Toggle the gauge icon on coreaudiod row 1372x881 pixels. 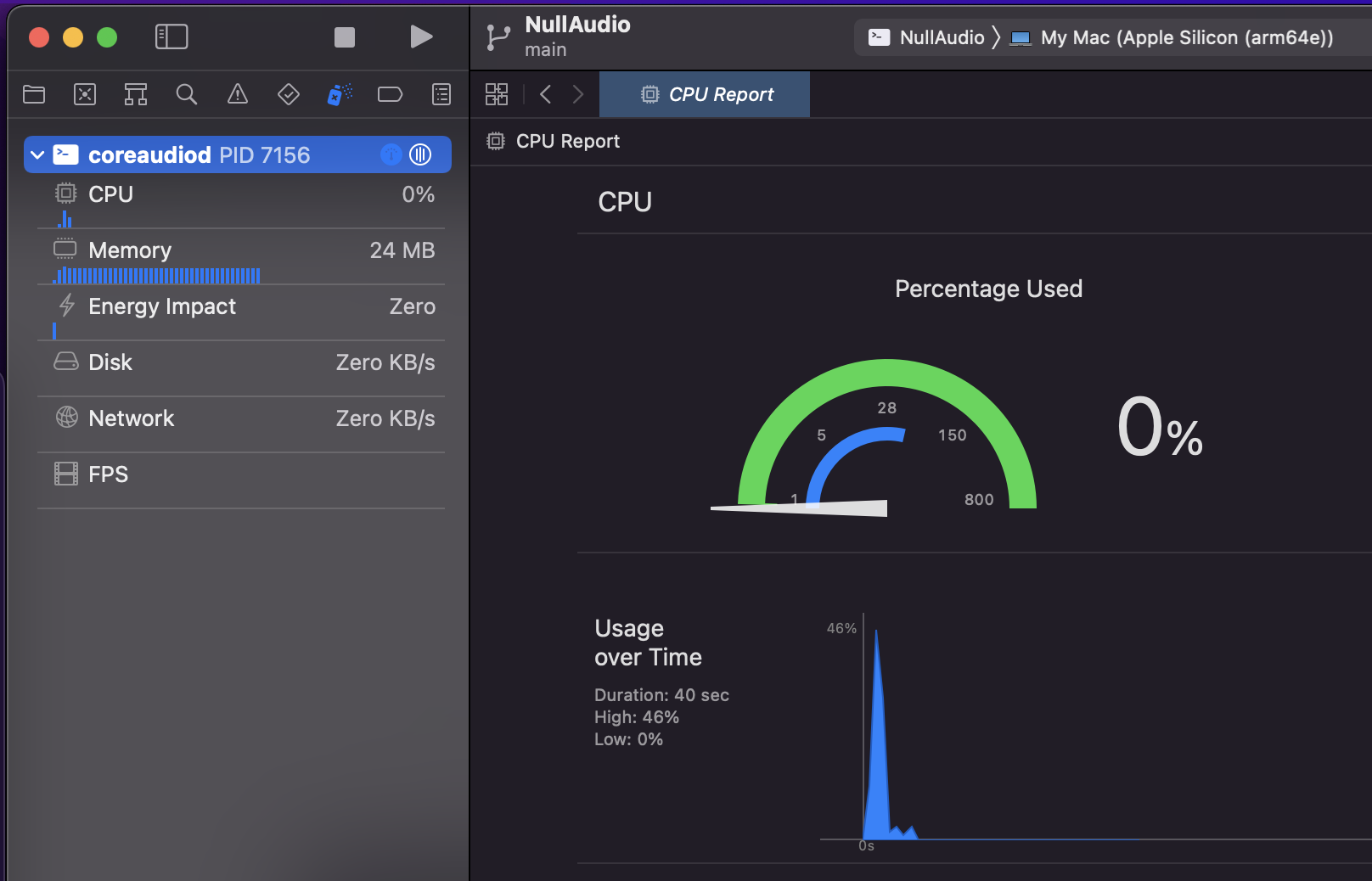[391, 154]
